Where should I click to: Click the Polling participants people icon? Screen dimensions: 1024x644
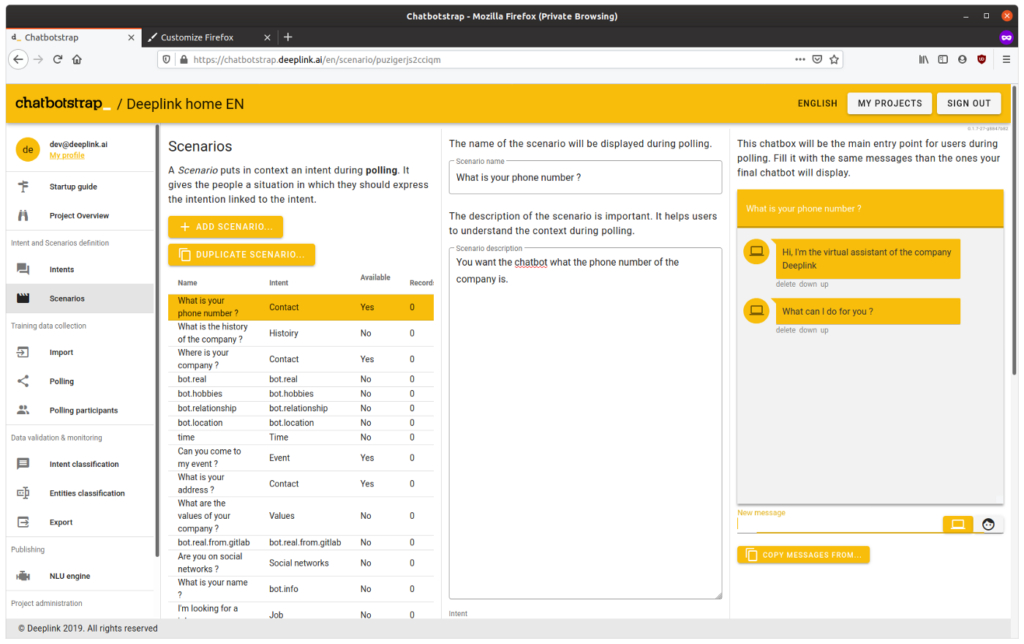pyautogui.click(x=24, y=410)
